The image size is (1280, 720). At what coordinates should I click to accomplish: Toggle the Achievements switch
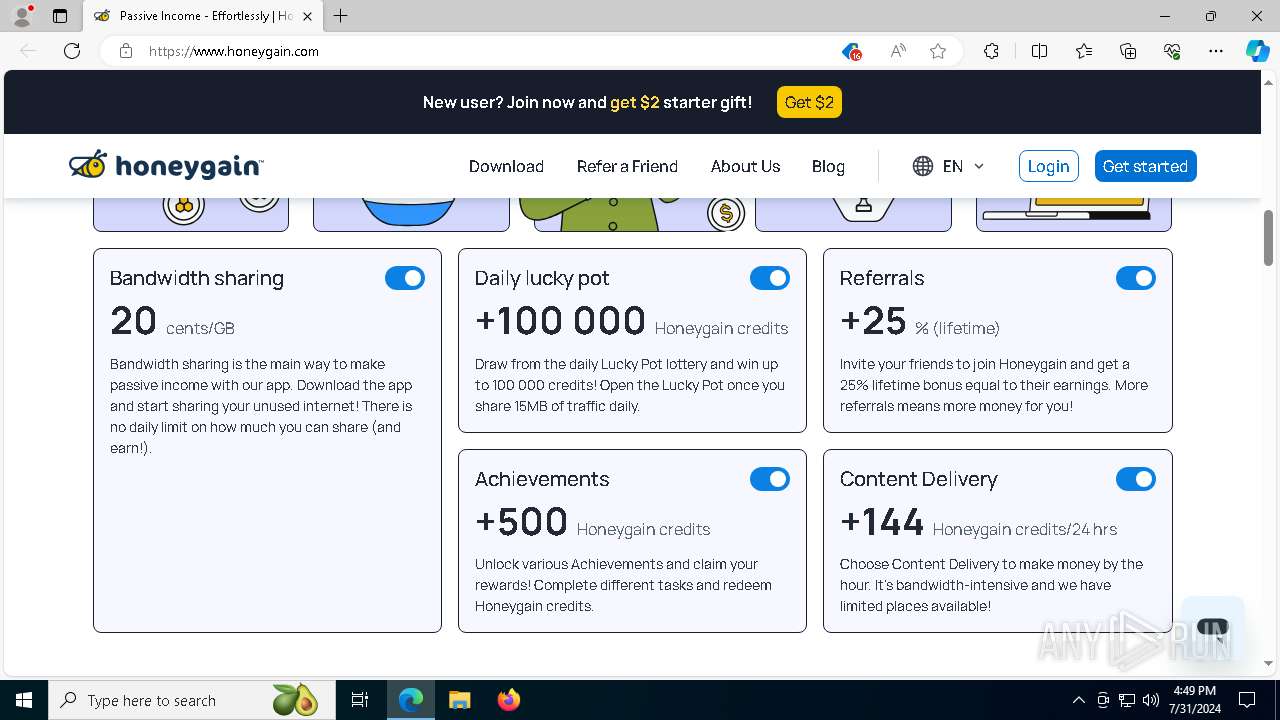point(770,479)
